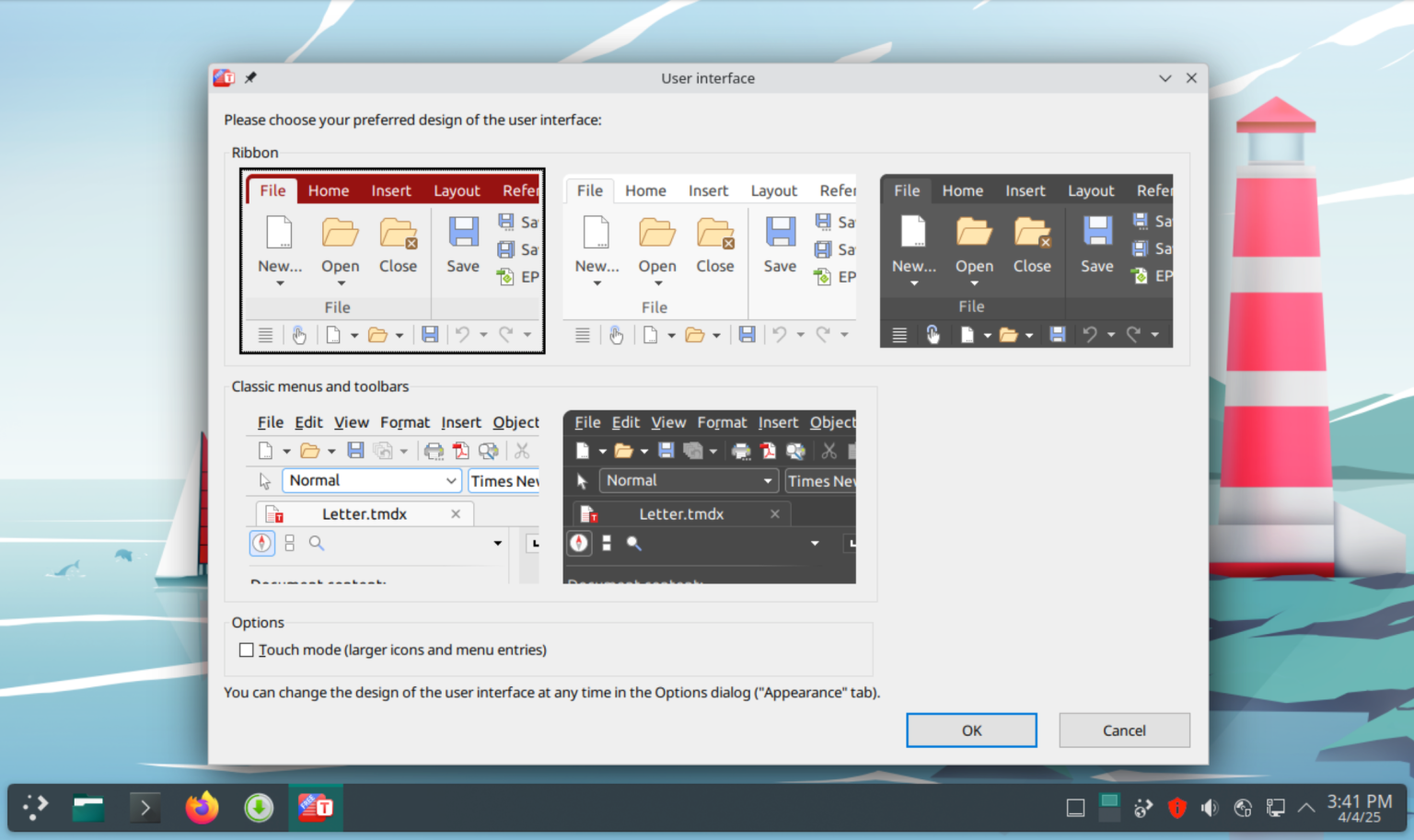1414x840 pixels.
Task: Open the Times New Roman font dropdown
Action: 504,480
